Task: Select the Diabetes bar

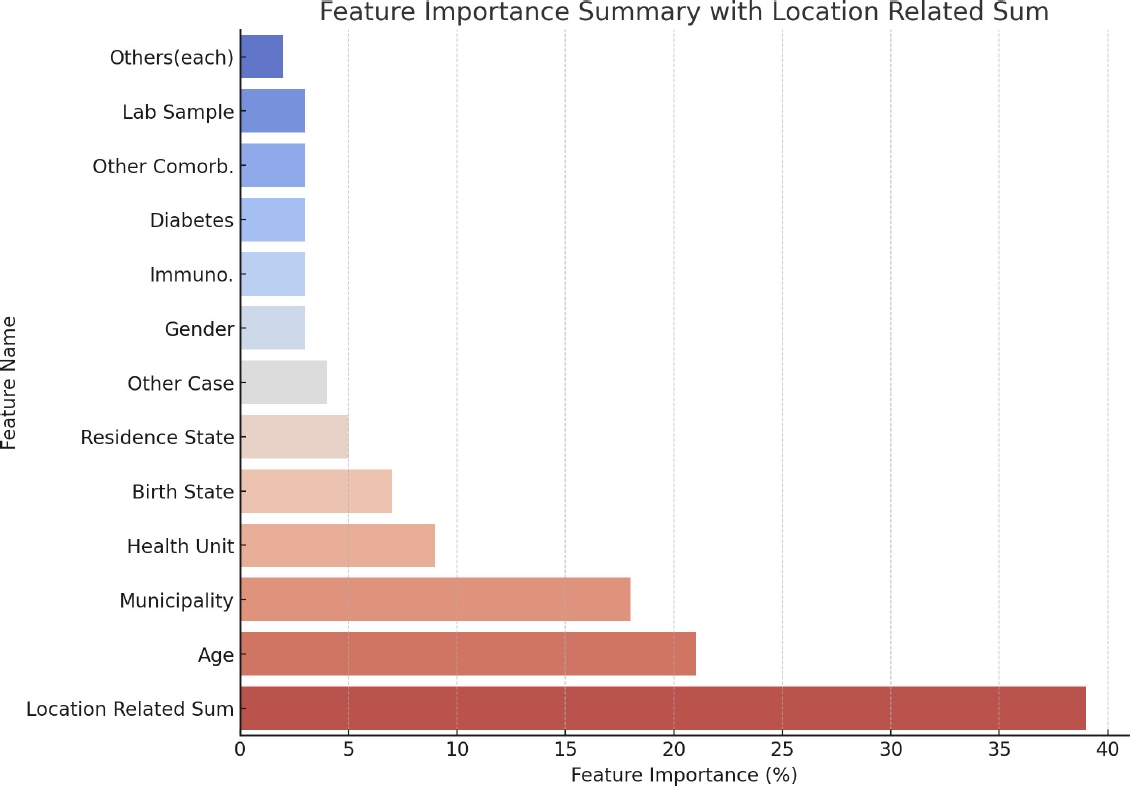Action: (272, 220)
